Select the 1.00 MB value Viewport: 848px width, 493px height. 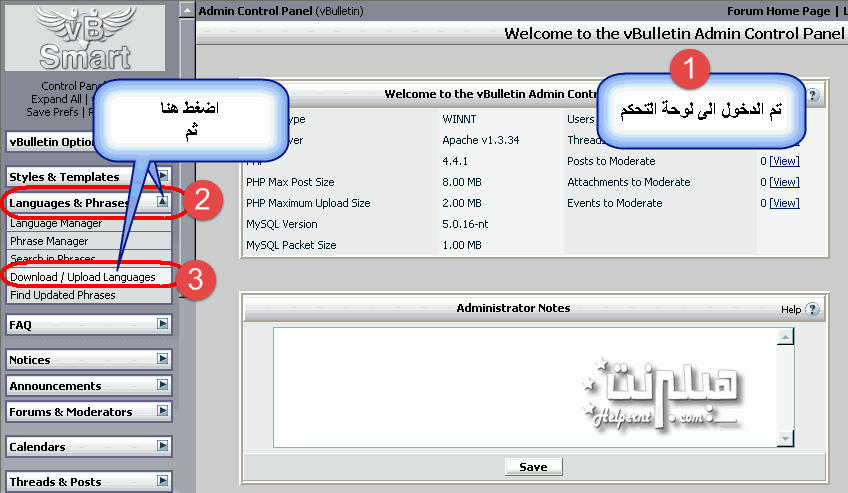click(462, 245)
